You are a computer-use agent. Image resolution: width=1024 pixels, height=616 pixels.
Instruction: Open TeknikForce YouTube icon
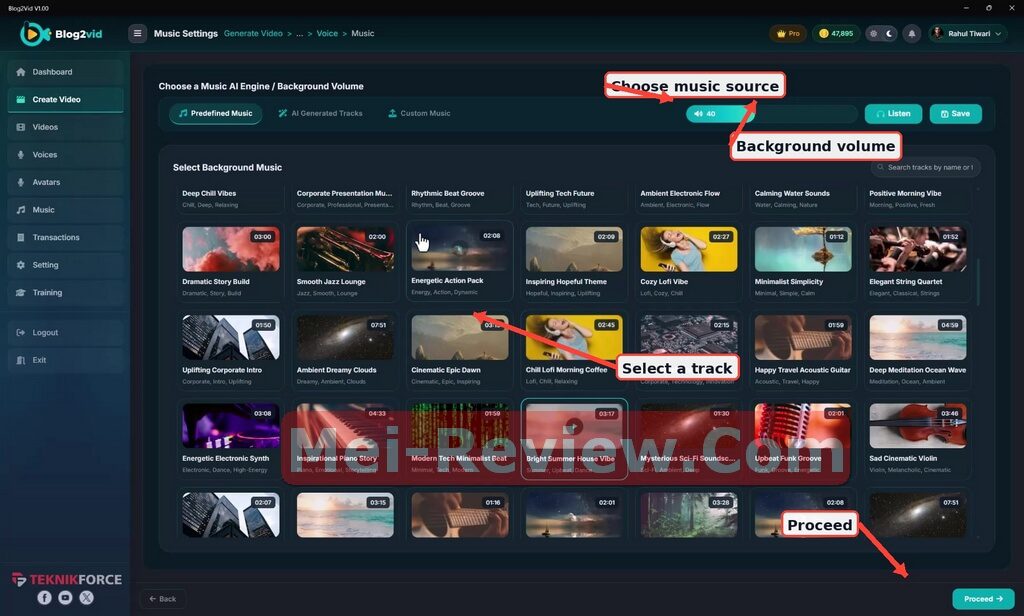[x=65, y=597]
